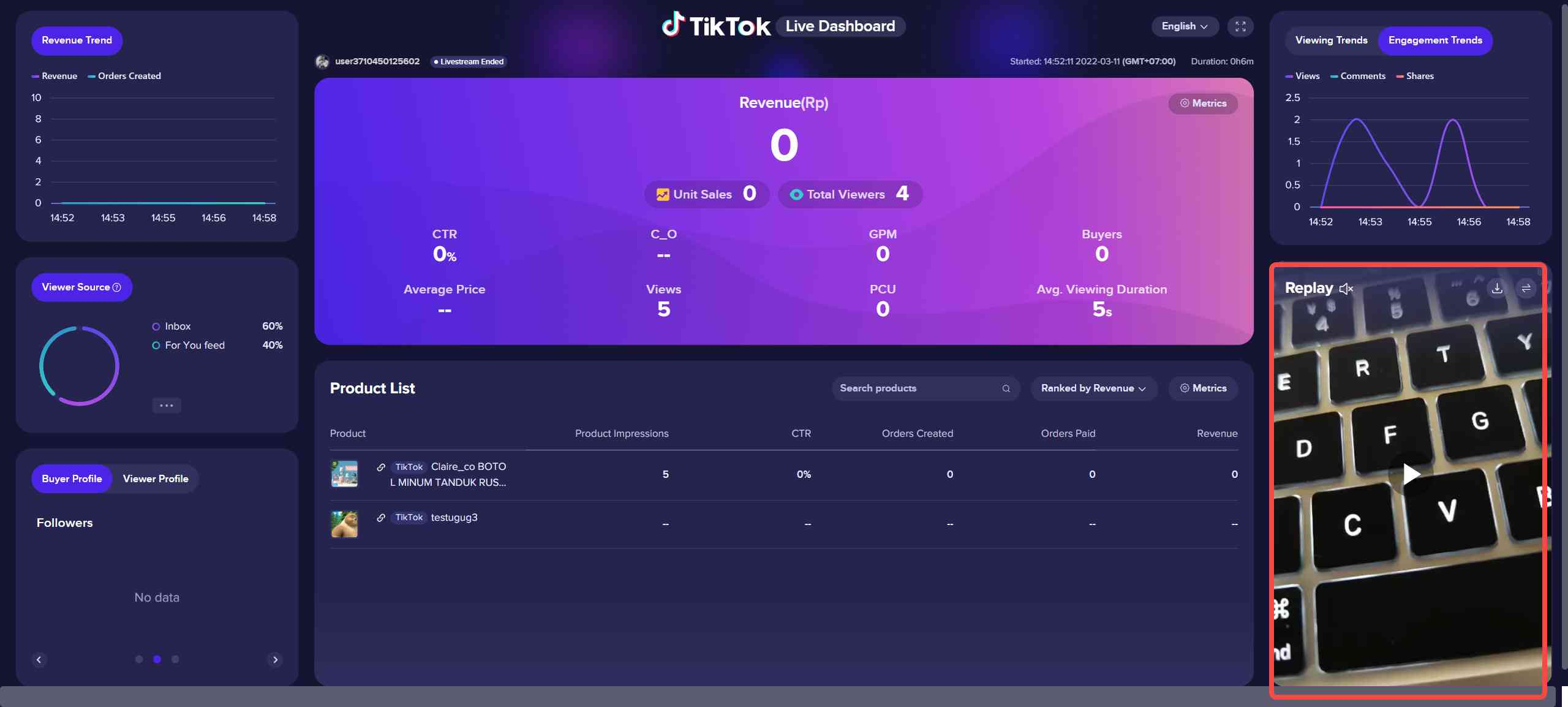Unmute the replay sound icon
1568x707 pixels.
click(x=1346, y=289)
